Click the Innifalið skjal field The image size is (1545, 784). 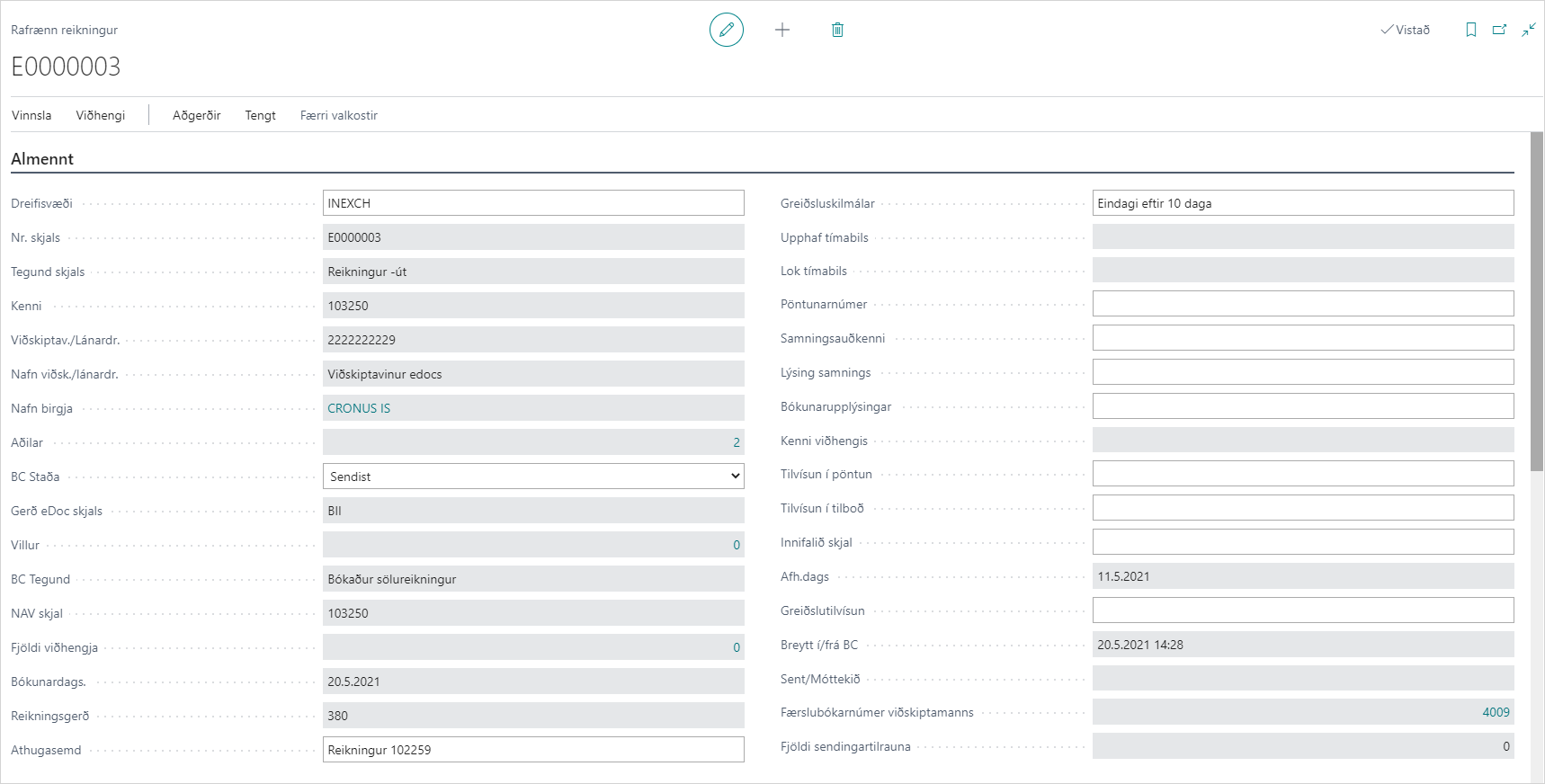pos(1303,542)
